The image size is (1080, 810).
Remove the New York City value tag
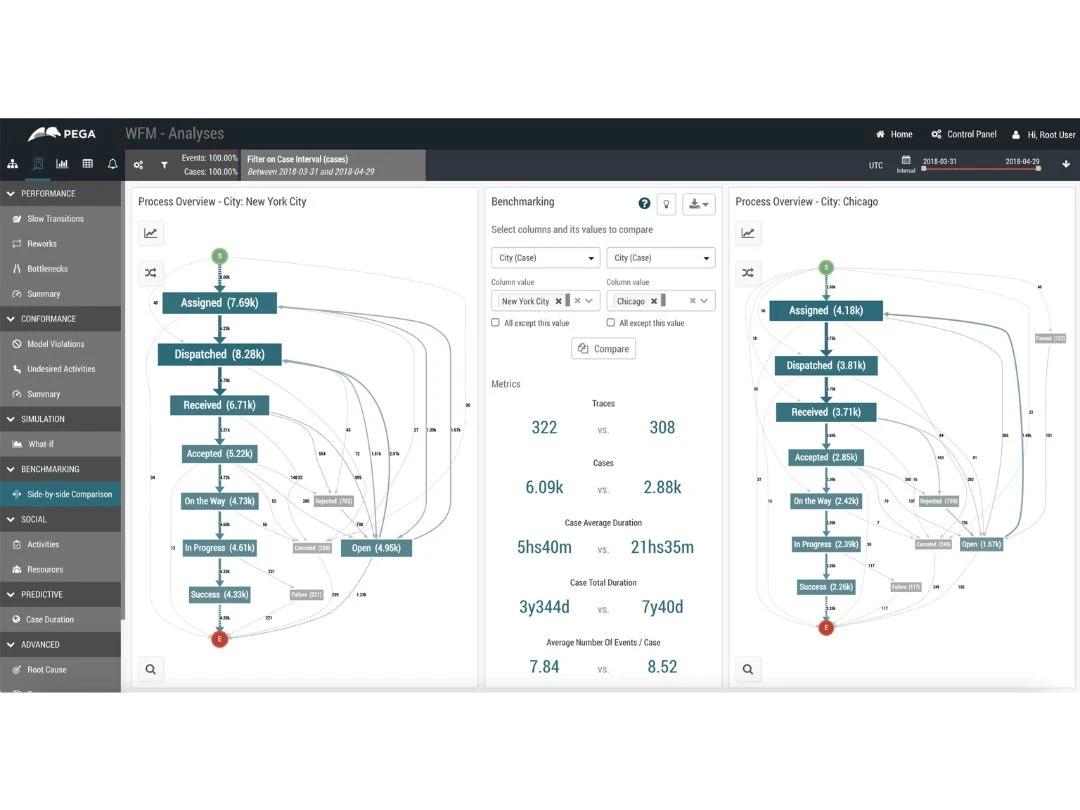[559, 301]
